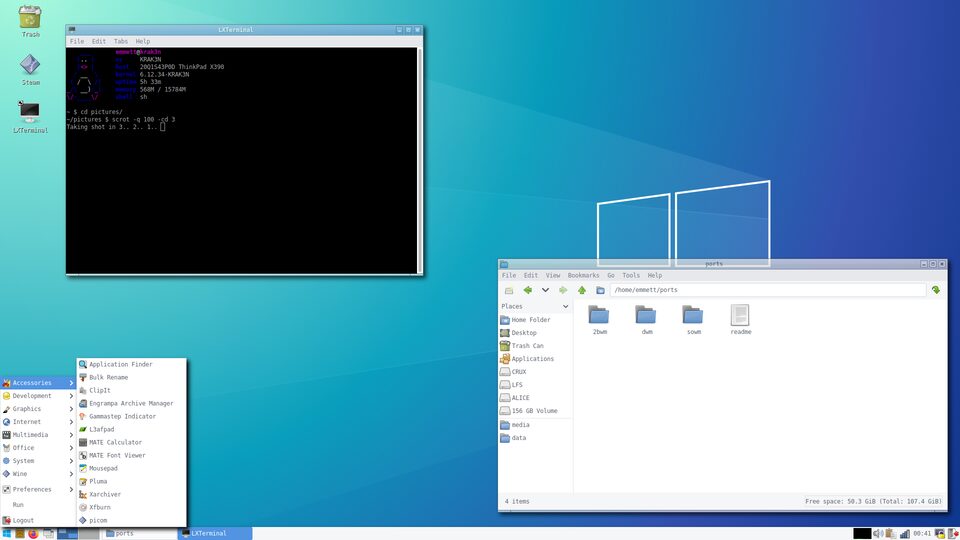
Task: Open MATE Calculator
Action: coord(131,443)
